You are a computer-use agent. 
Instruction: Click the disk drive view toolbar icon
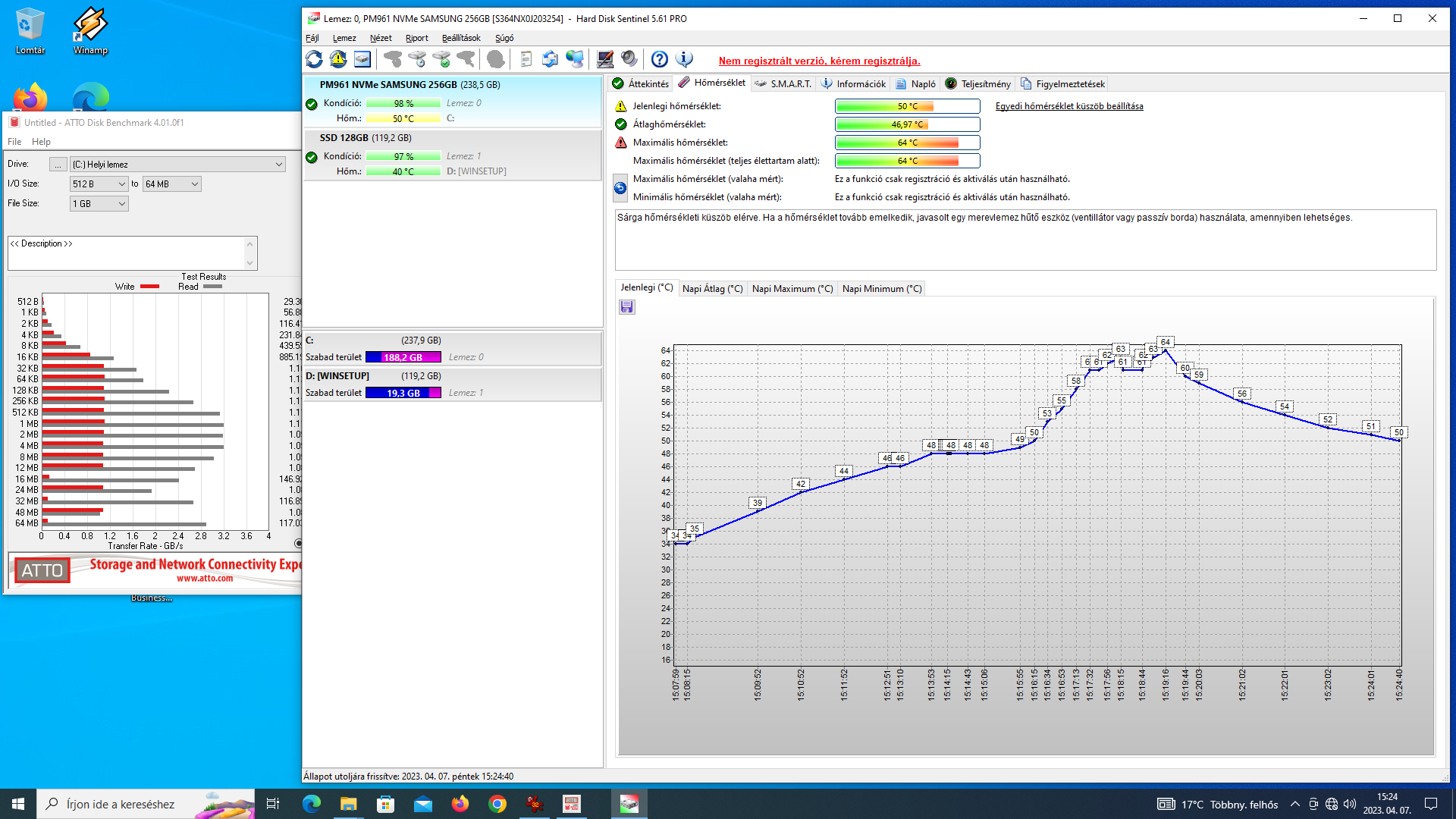pyautogui.click(x=362, y=59)
